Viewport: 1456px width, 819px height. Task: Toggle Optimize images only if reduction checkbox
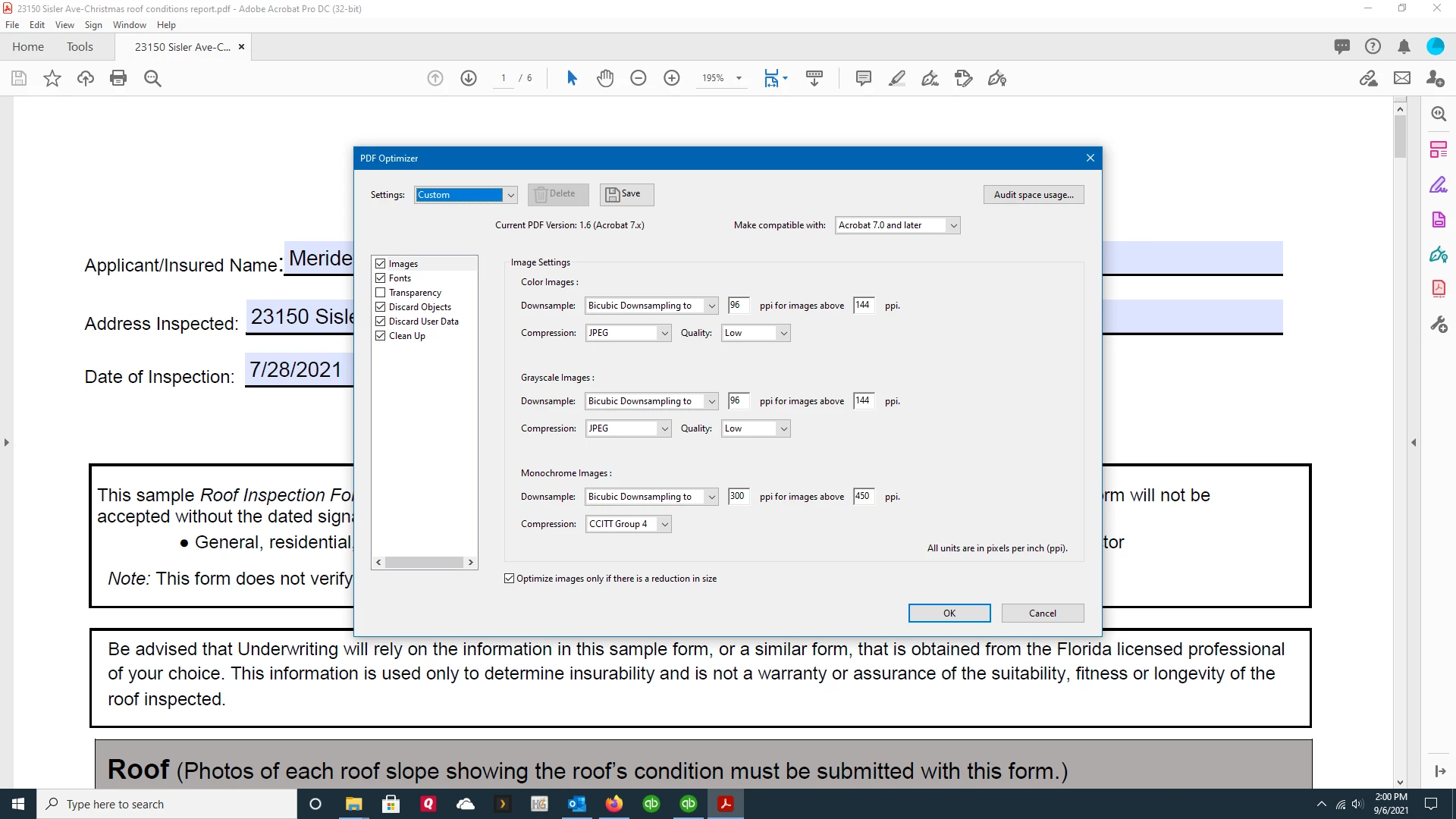tap(510, 579)
